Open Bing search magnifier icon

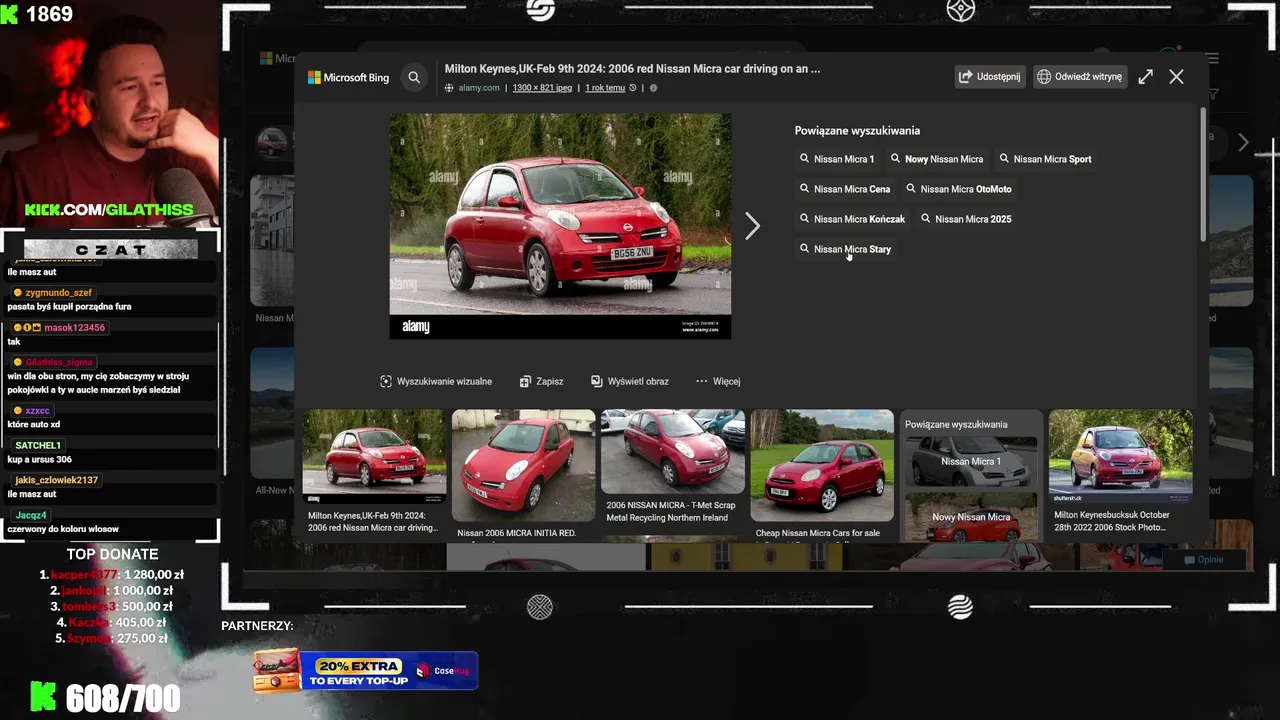point(414,77)
